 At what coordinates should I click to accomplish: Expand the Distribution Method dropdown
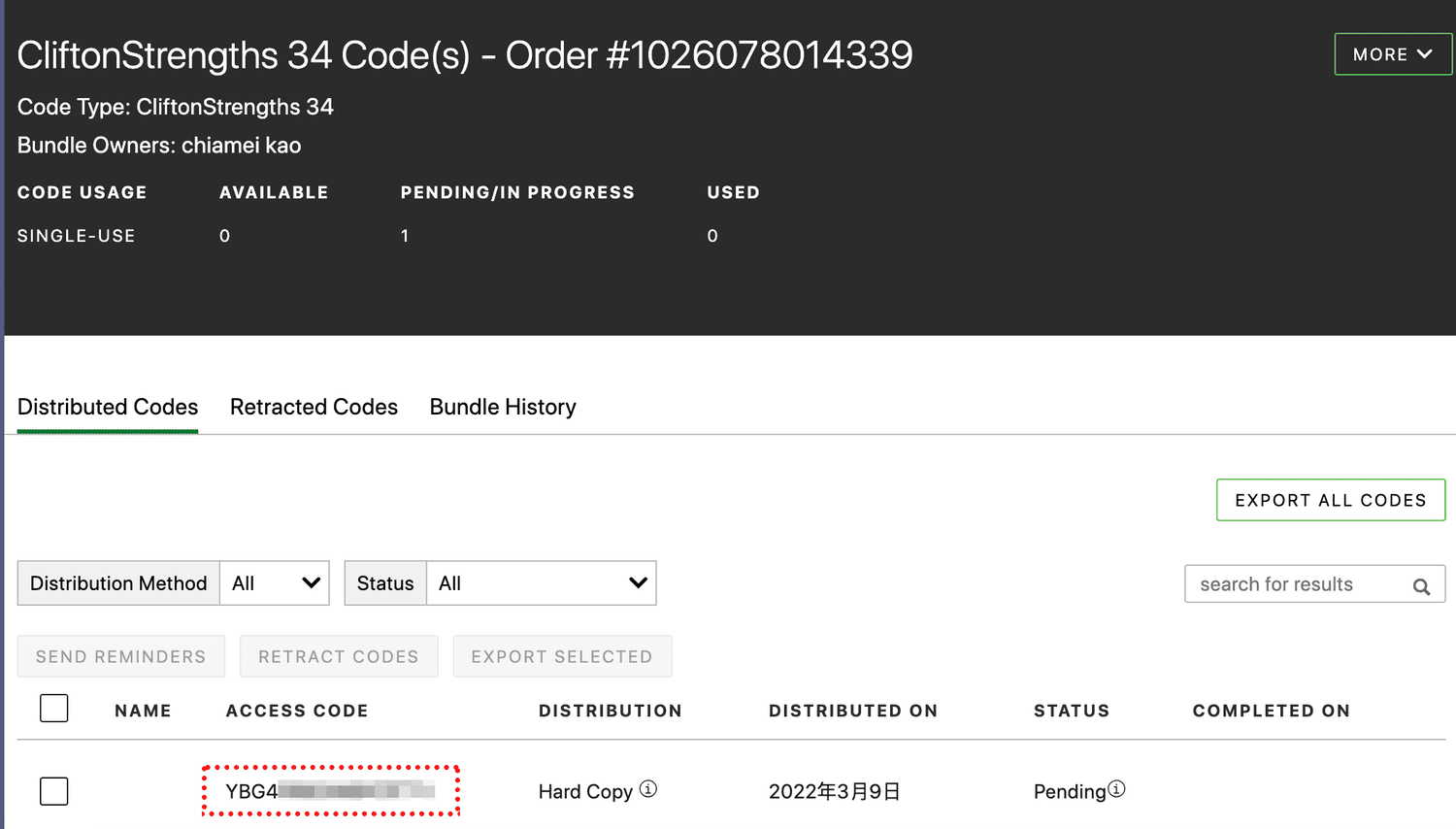click(275, 583)
